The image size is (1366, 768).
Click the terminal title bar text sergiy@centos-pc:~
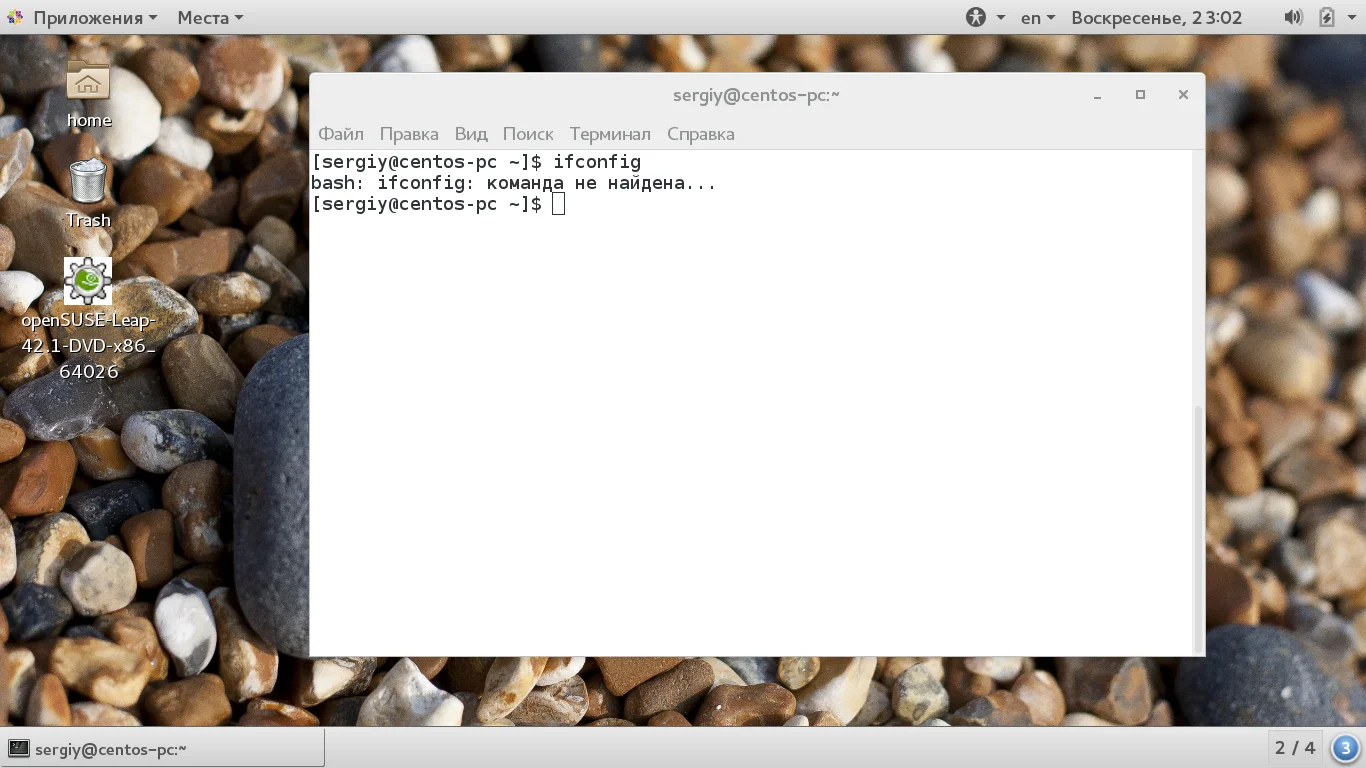tap(756, 95)
